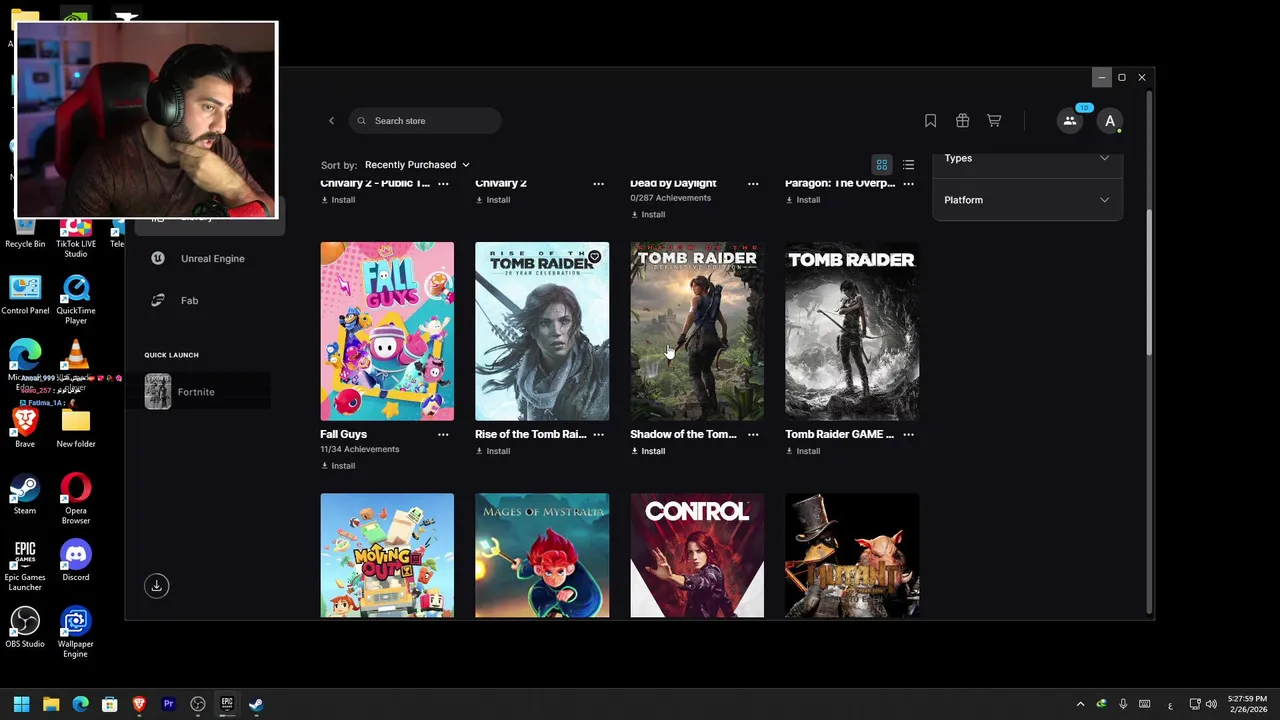Viewport: 1280px width, 720px height.
Task: Click the launcher window vertical scrollbar
Action: coord(1149,284)
